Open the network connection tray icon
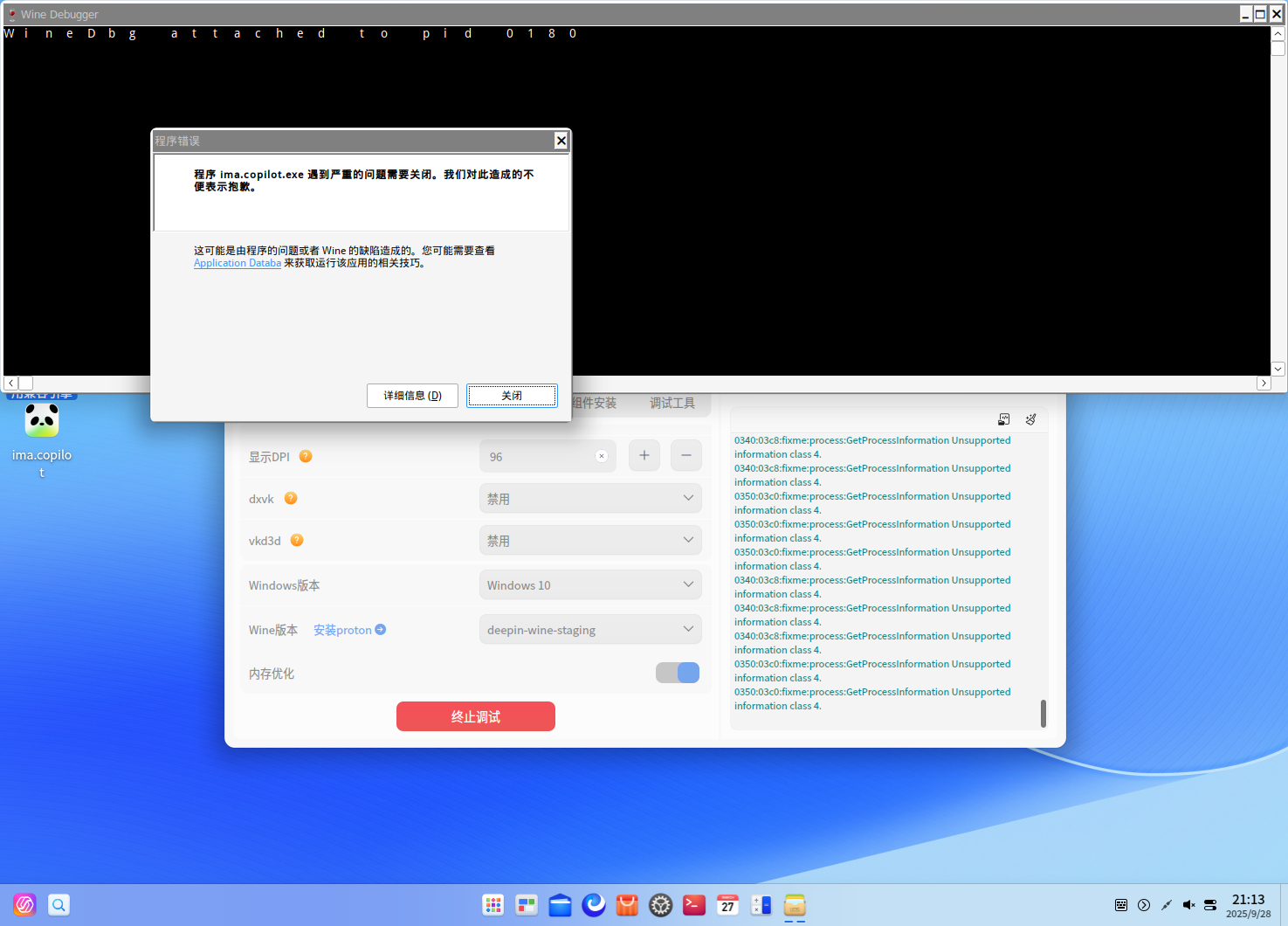The image size is (1288, 926). coord(1167,905)
